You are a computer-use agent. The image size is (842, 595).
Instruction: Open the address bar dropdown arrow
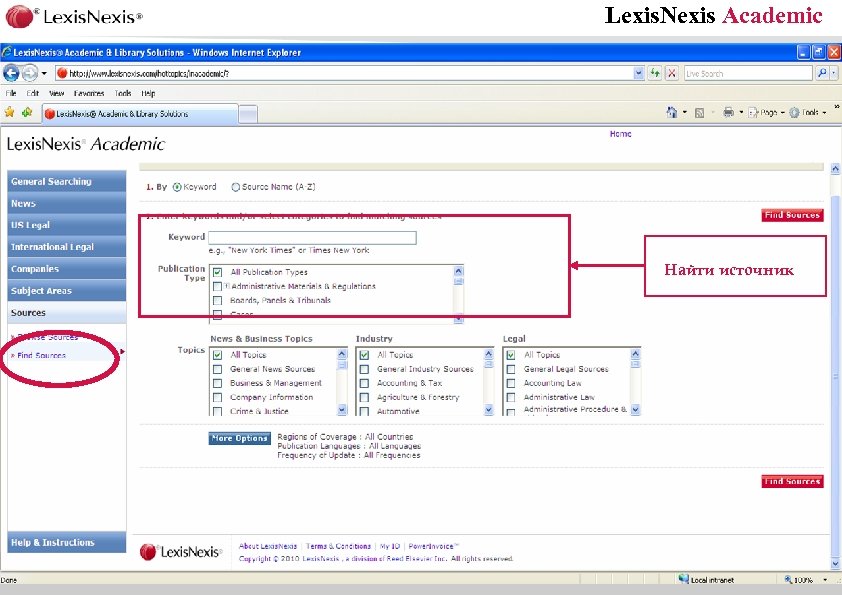point(637,72)
